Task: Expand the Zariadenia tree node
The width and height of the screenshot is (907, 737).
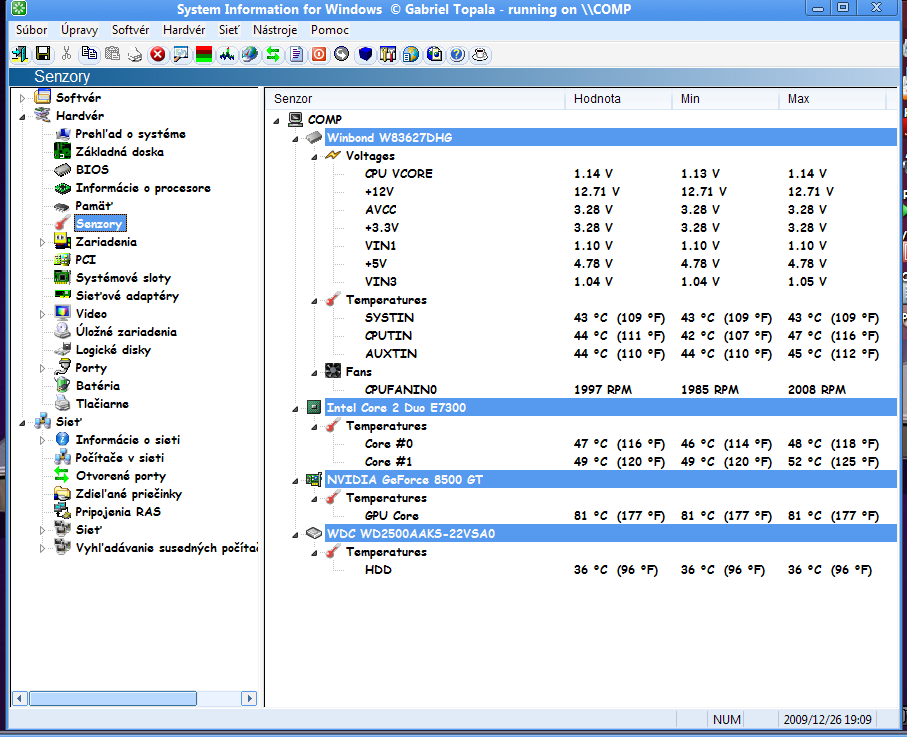Action: tap(42, 242)
